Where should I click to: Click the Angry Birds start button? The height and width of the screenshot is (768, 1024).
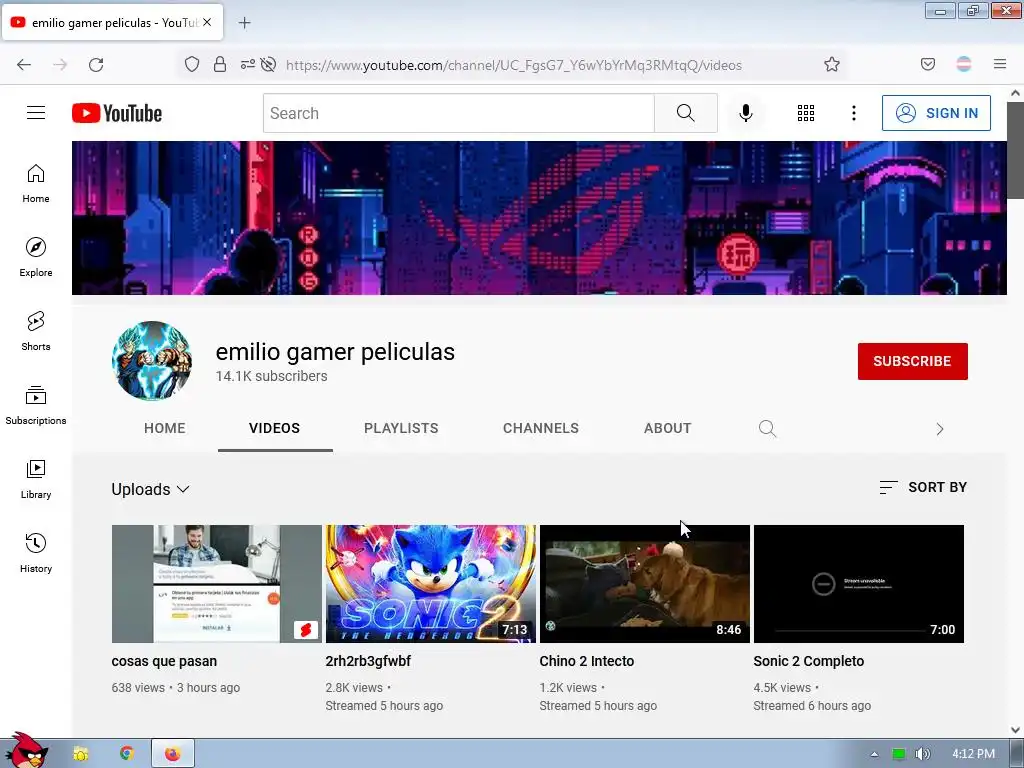point(26,751)
